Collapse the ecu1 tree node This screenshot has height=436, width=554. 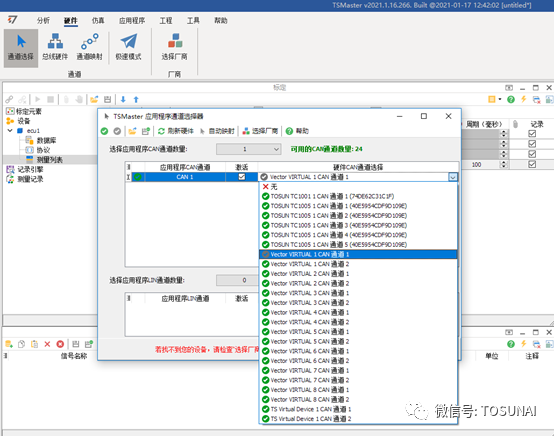pyautogui.click(x=10, y=130)
